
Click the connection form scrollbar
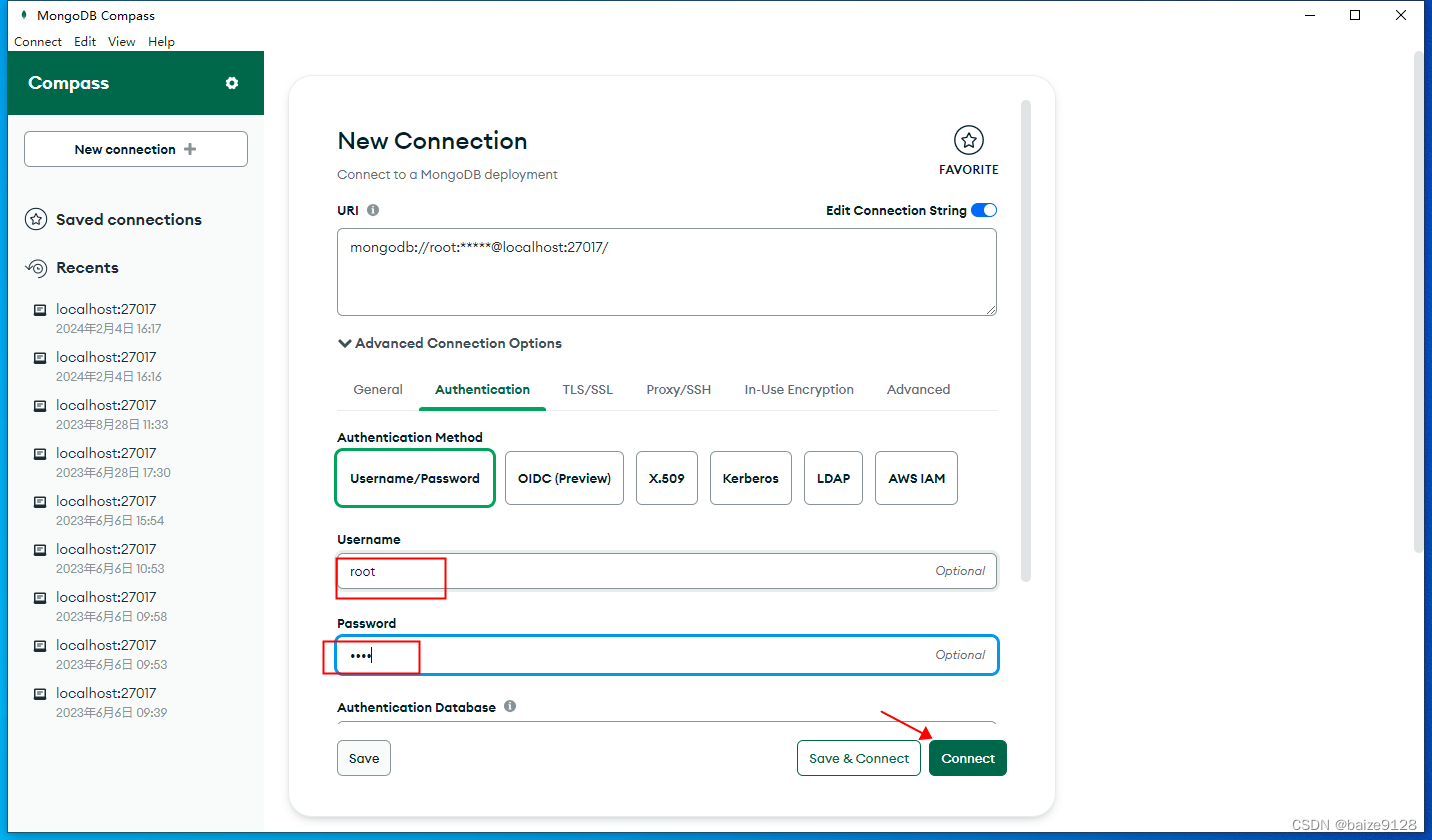pyautogui.click(x=1026, y=340)
